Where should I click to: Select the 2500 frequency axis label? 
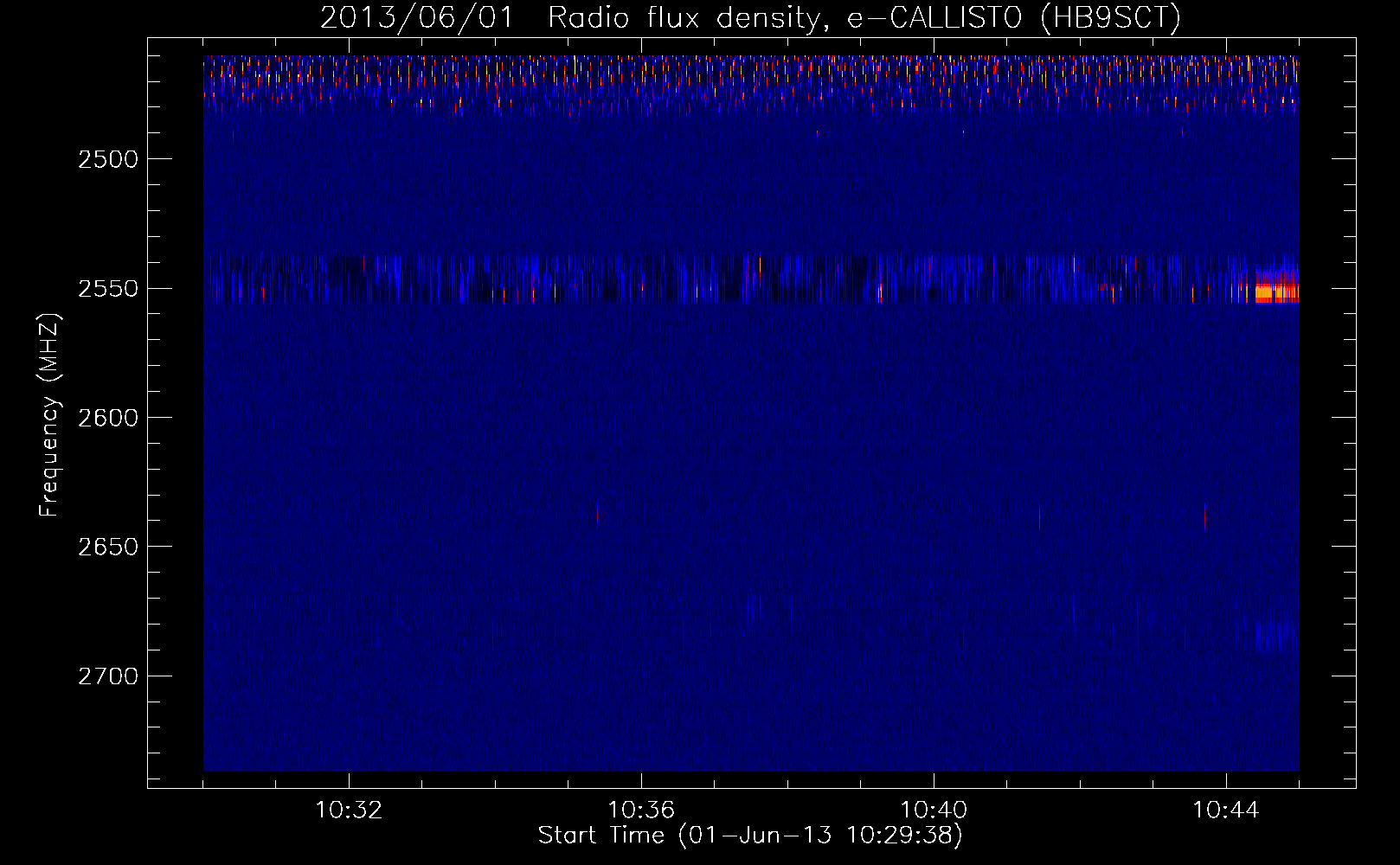coord(108,159)
